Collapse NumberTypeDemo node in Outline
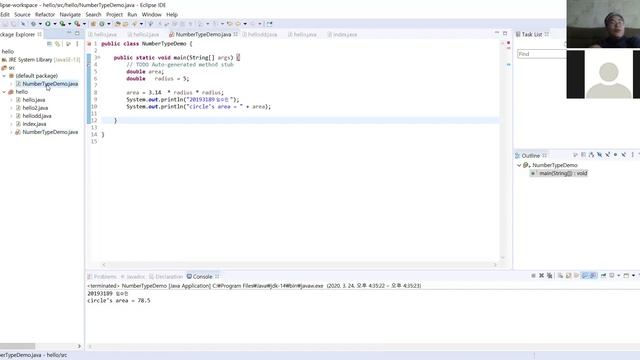Screen dimensions: 640x360 519,165
